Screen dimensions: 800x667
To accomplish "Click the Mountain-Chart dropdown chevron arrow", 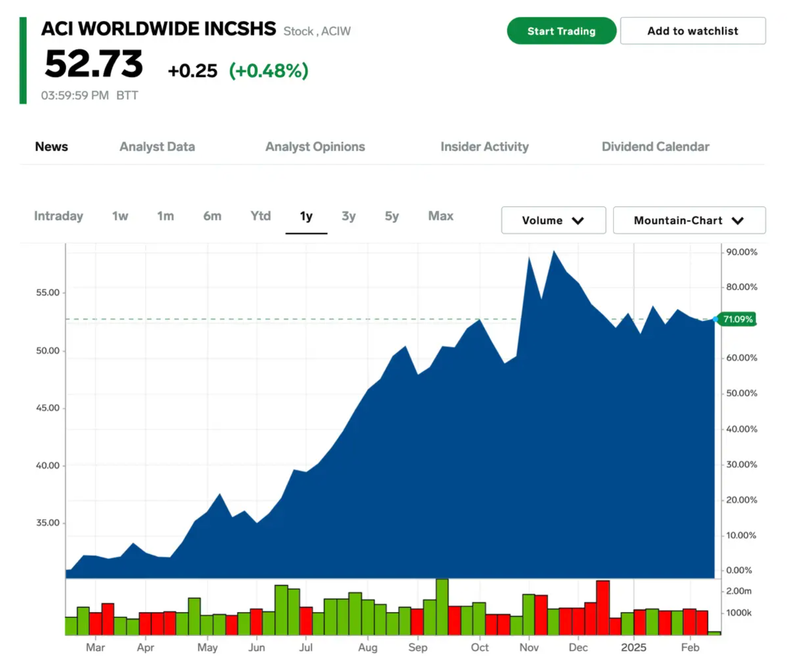I will [x=738, y=221].
